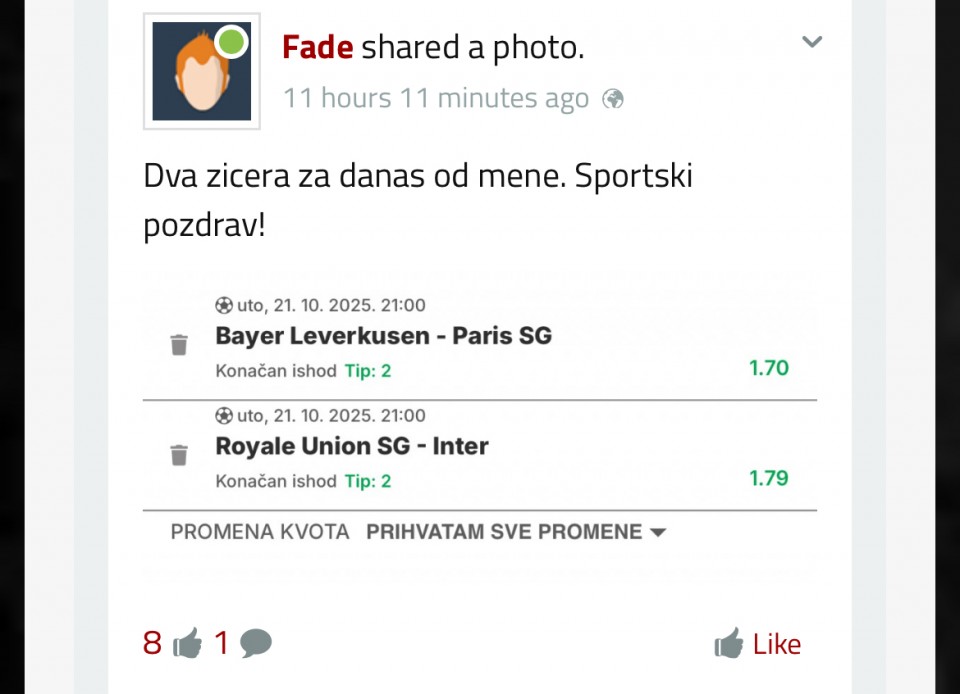Screen dimensions: 960x694
Task: Open Fade's profile name link
Action: point(317,47)
